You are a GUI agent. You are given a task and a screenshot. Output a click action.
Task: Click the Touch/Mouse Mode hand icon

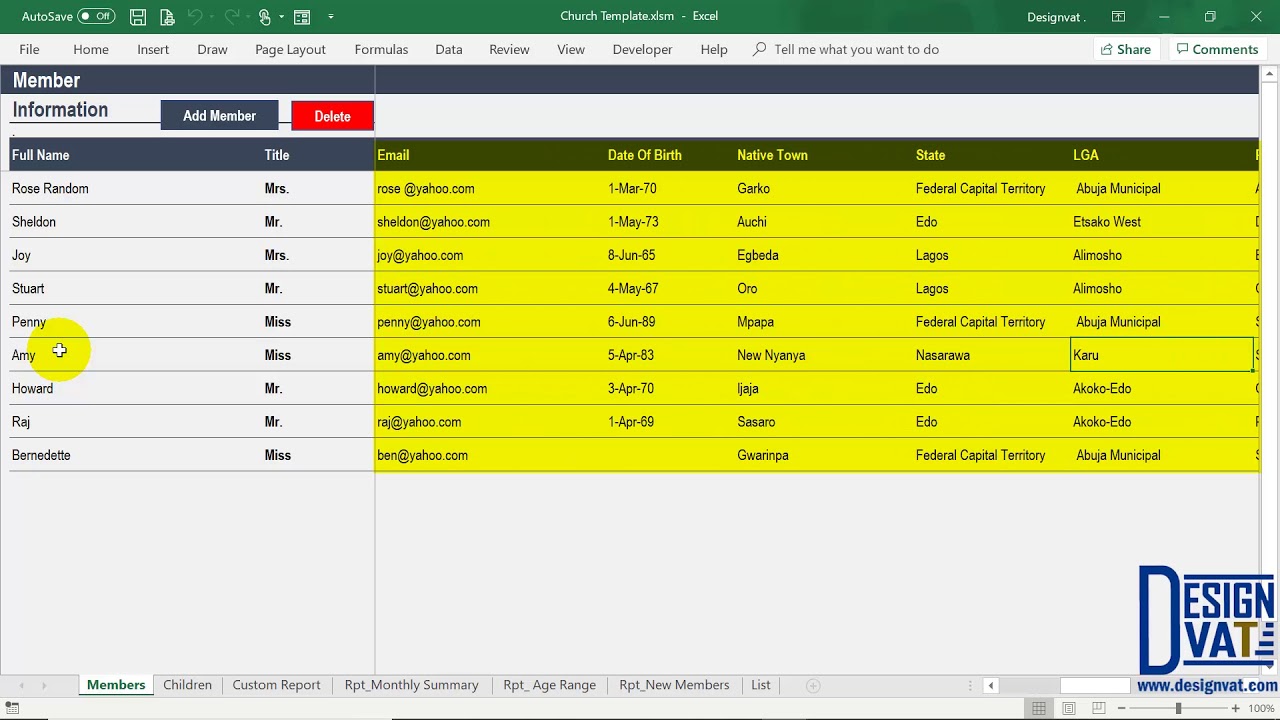pyautogui.click(x=265, y=16)
